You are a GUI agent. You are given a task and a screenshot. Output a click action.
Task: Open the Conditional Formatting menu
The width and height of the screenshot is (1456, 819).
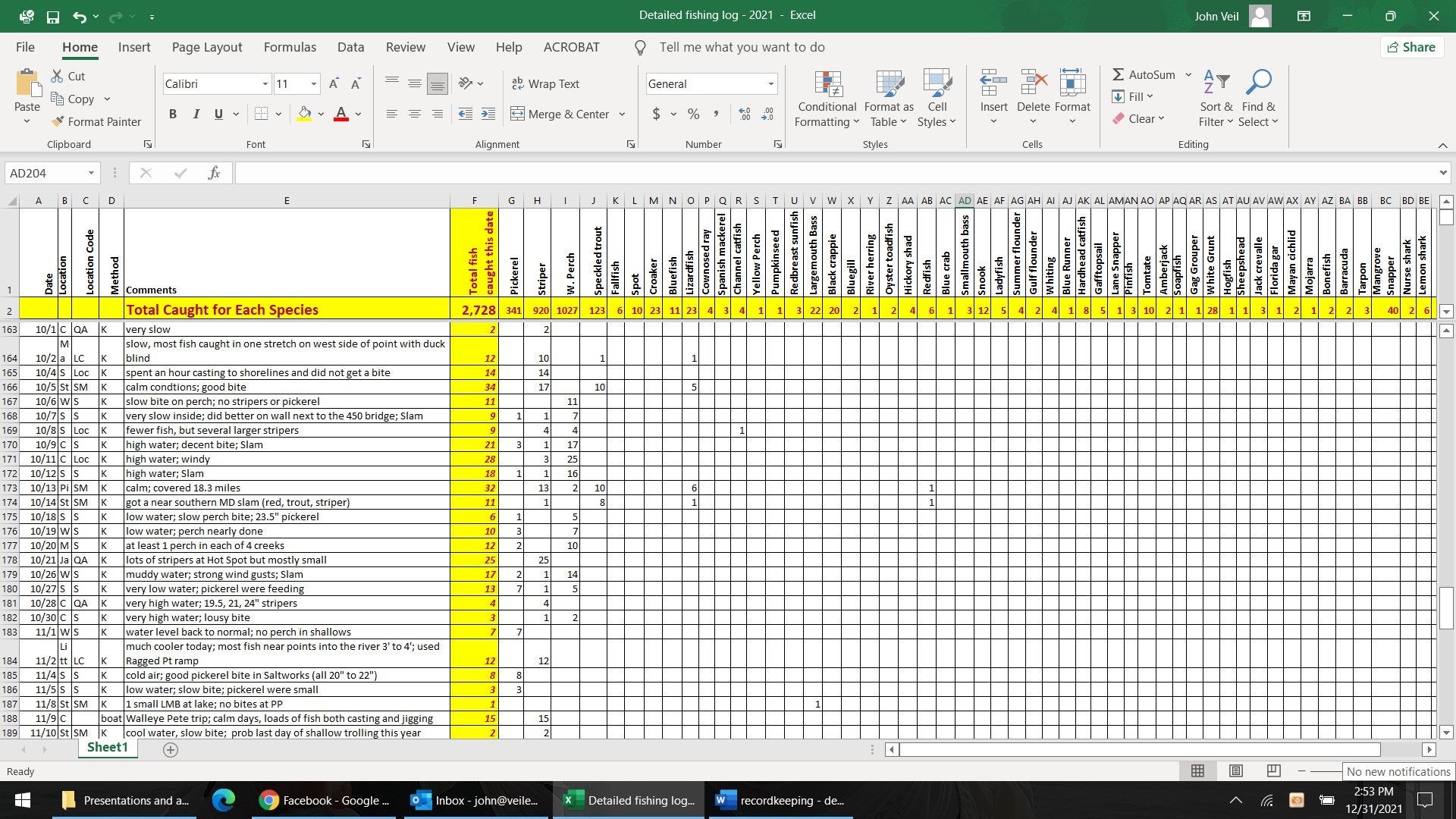[827, 99]
